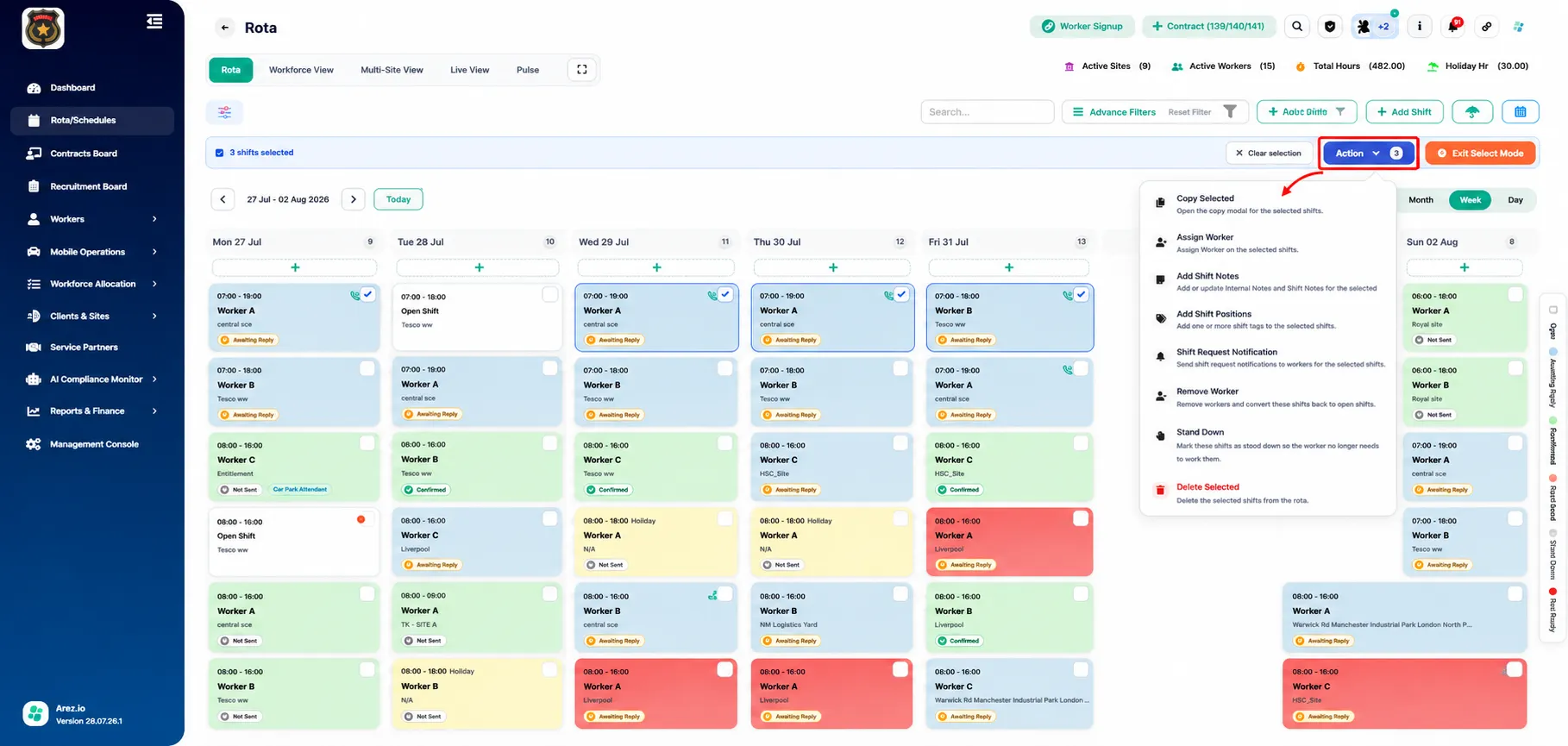
Task: Click into the Search input field
Action: point(987,112)
